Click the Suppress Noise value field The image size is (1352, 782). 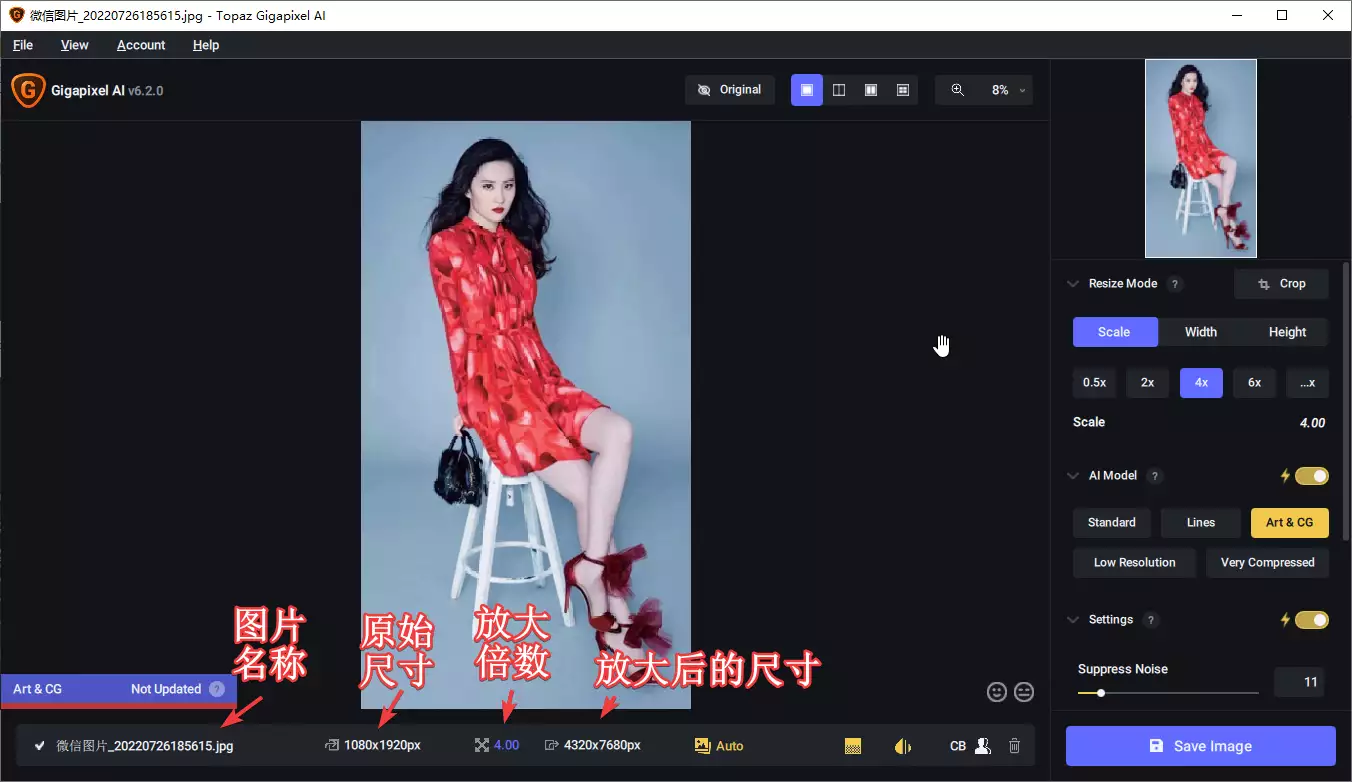point(1299,683)
